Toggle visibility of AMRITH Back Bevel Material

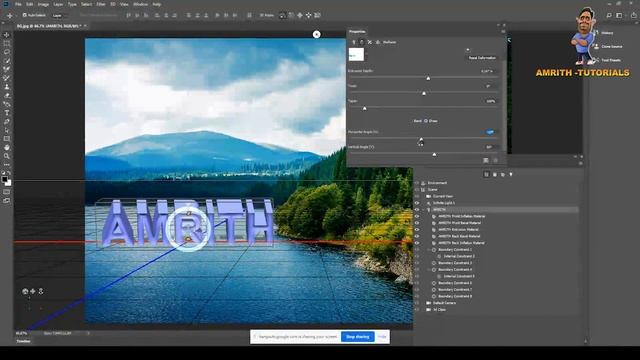pos(417,236)
